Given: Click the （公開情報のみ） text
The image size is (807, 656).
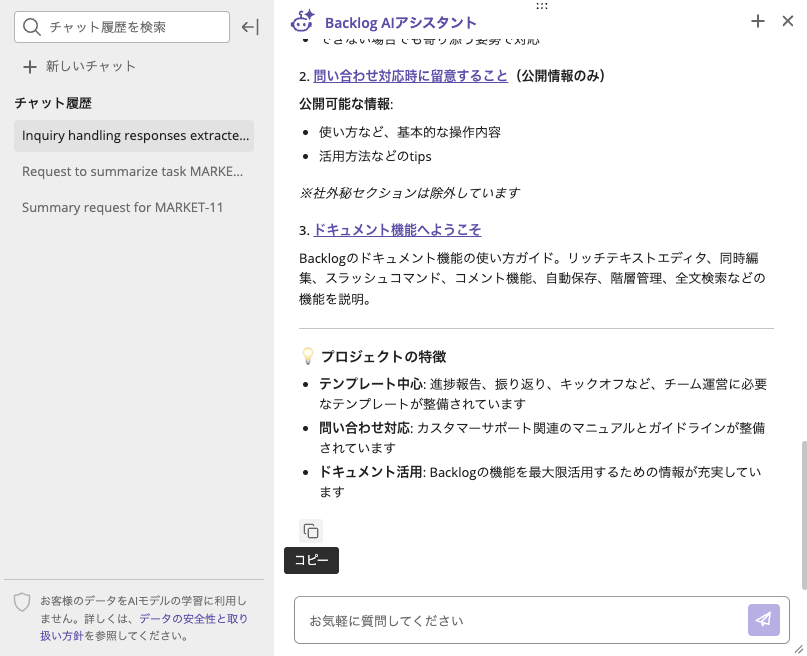Looking at the screenshot, I should point(560,76).
